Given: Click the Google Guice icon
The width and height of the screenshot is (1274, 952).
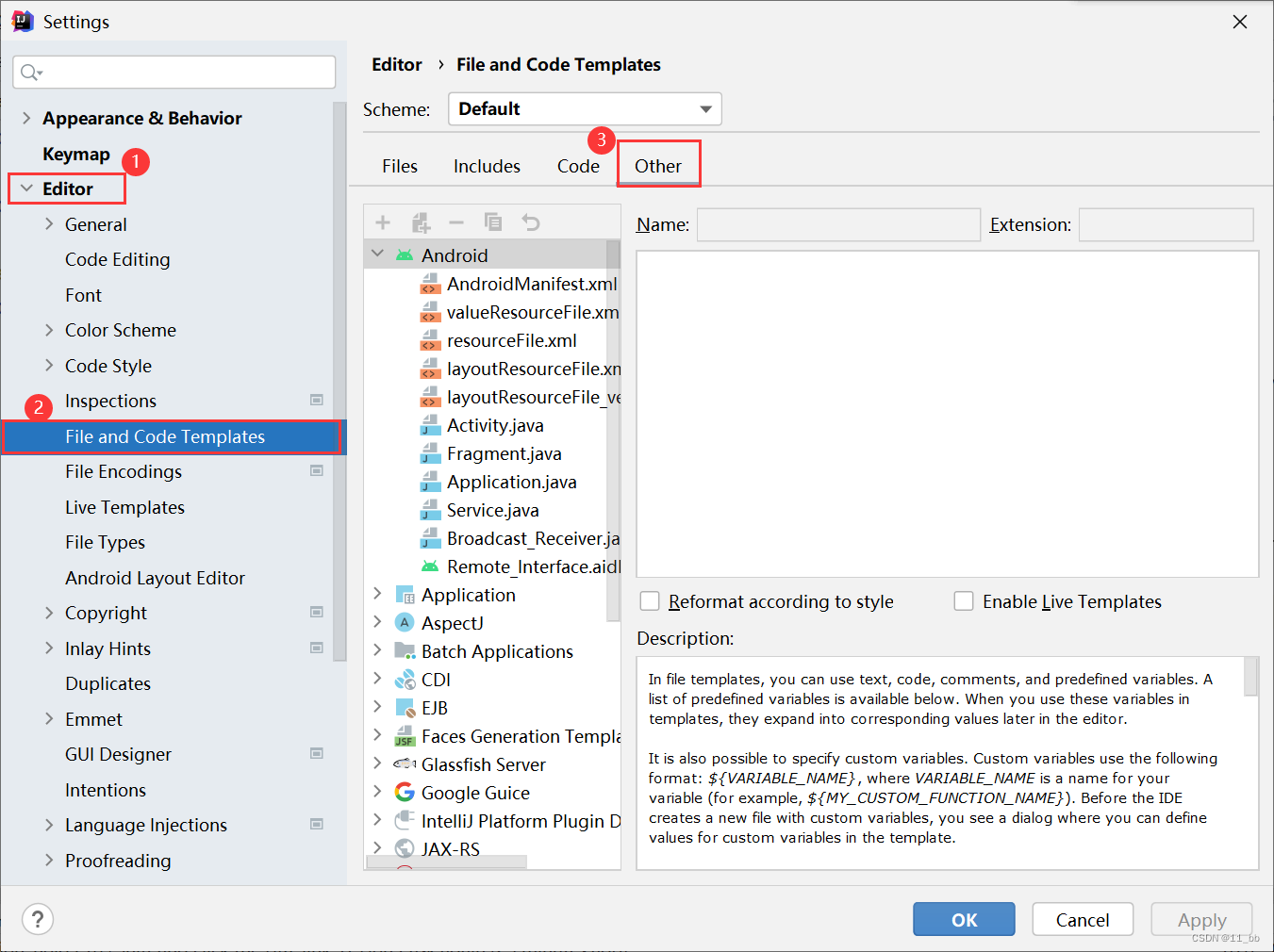Looking at the screenshot, I should pos(405,793).
